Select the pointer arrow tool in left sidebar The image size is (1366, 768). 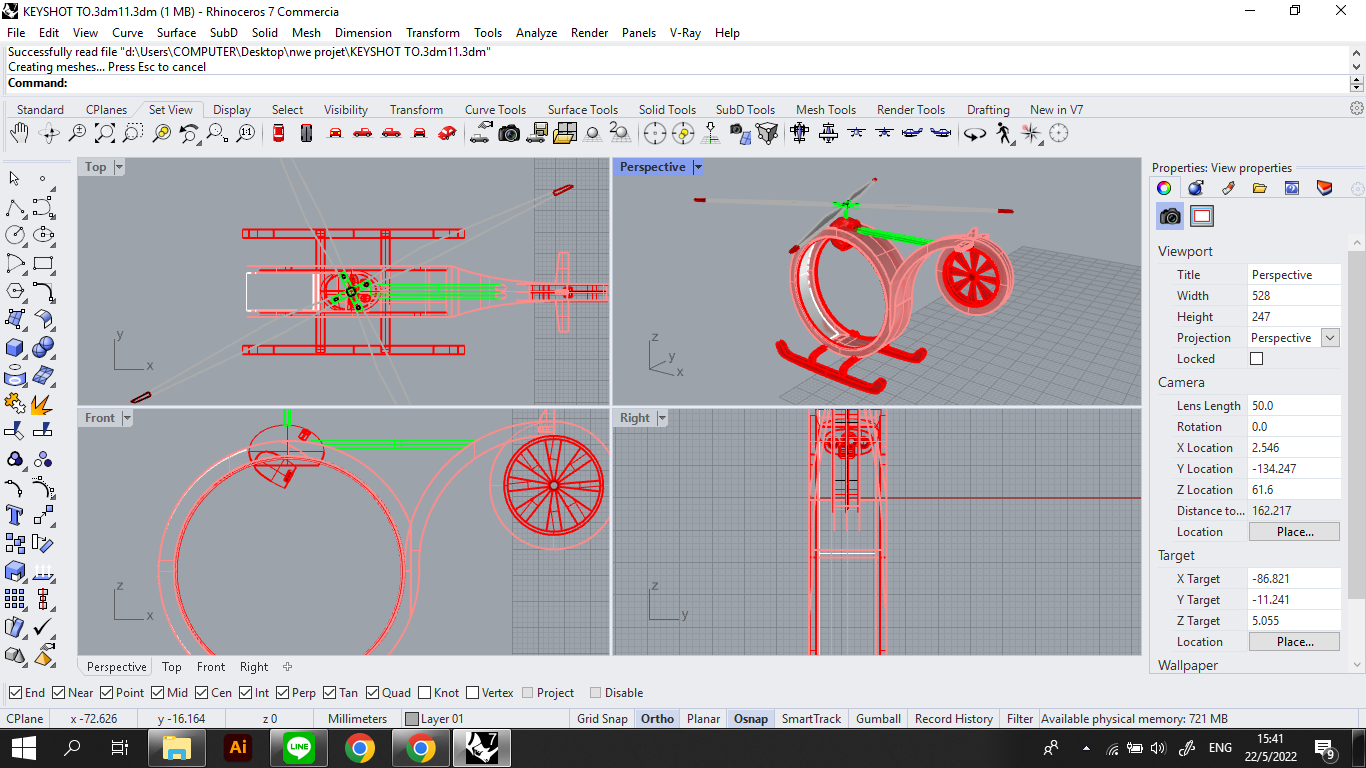click(15, 178)
